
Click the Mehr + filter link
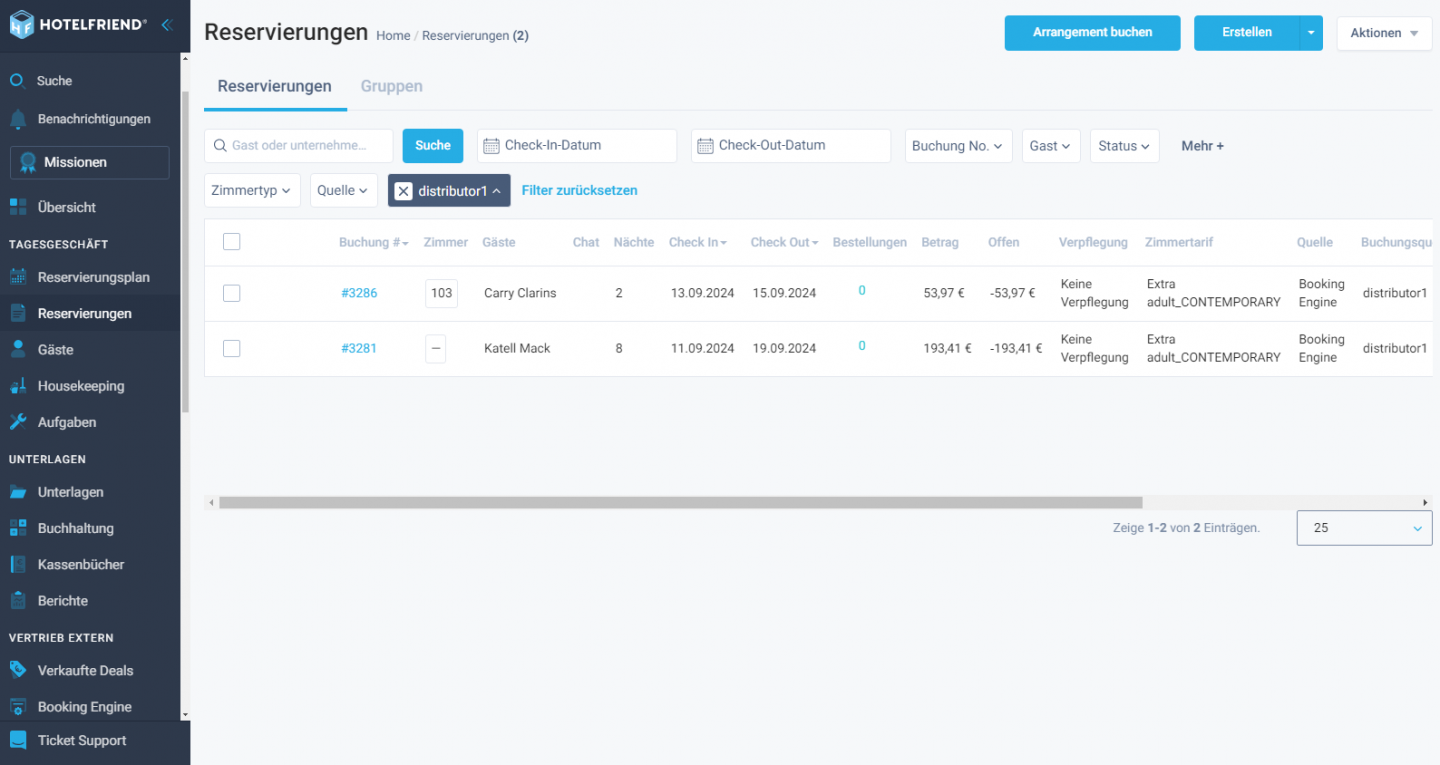(1202, 146)
